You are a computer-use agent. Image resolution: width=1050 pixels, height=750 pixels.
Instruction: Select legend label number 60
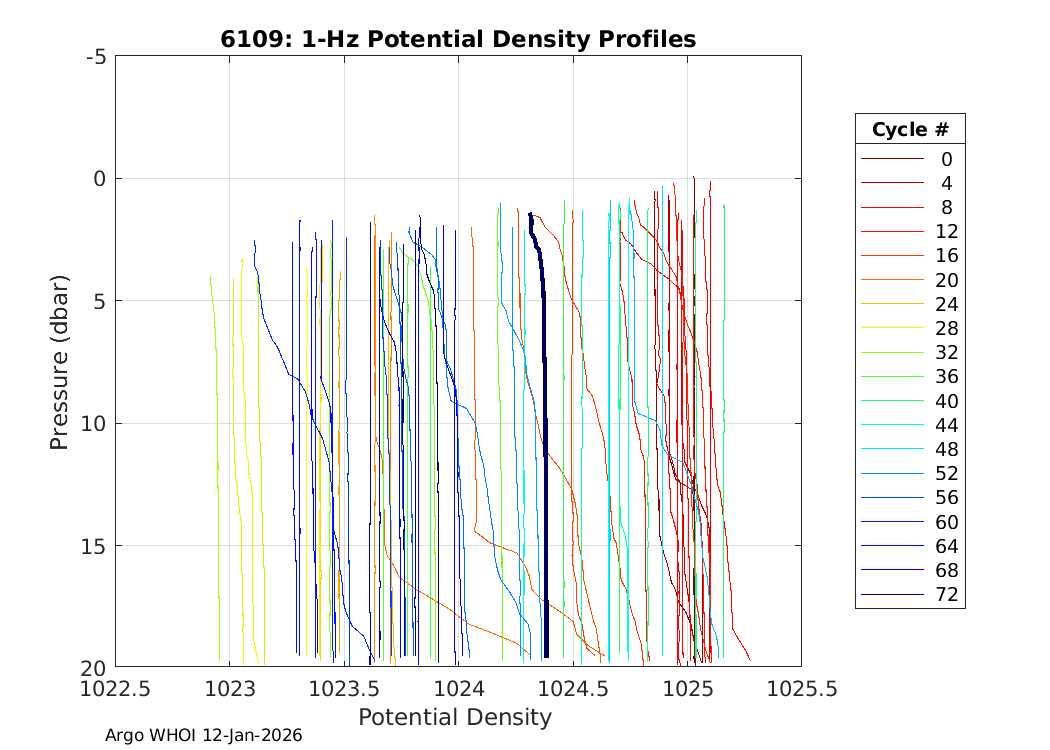pos(946,522)
